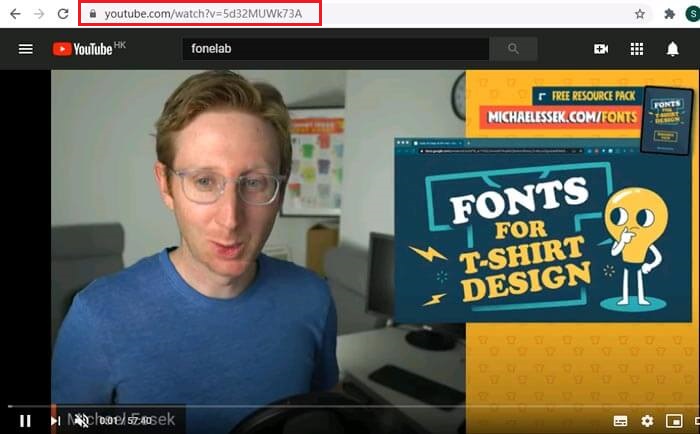Image resolution: width=700 pixels, height=434 pixels.
Task: Open the browser extensions puzzle icon
Action: (669, 14)
